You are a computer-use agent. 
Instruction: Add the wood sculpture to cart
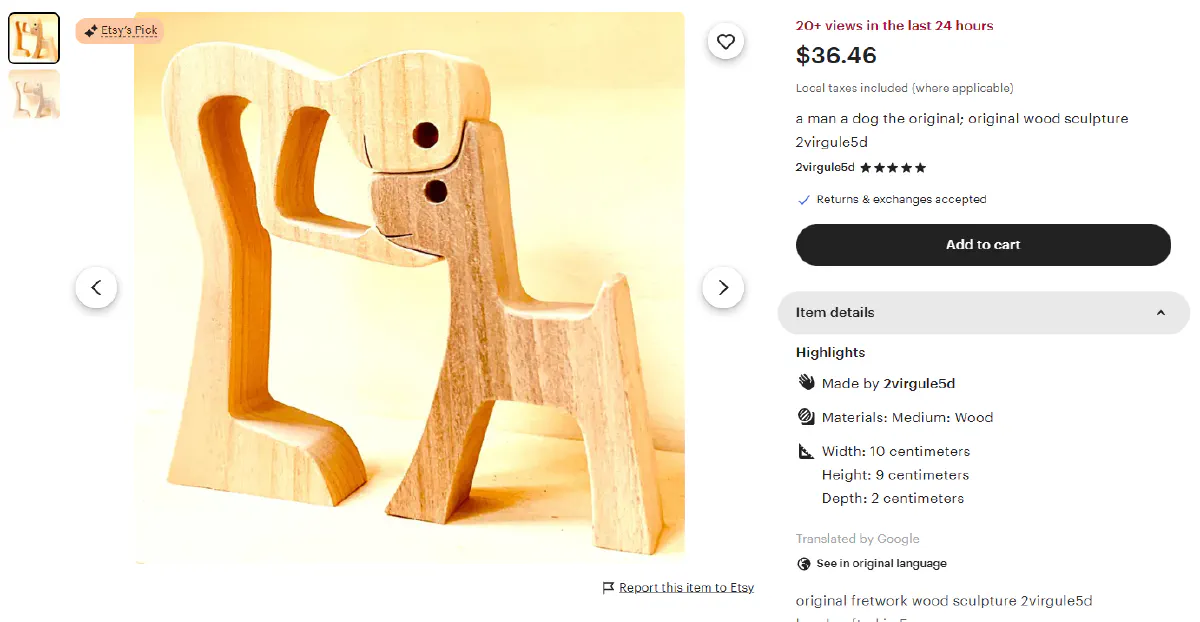click(x=983, y=245)
